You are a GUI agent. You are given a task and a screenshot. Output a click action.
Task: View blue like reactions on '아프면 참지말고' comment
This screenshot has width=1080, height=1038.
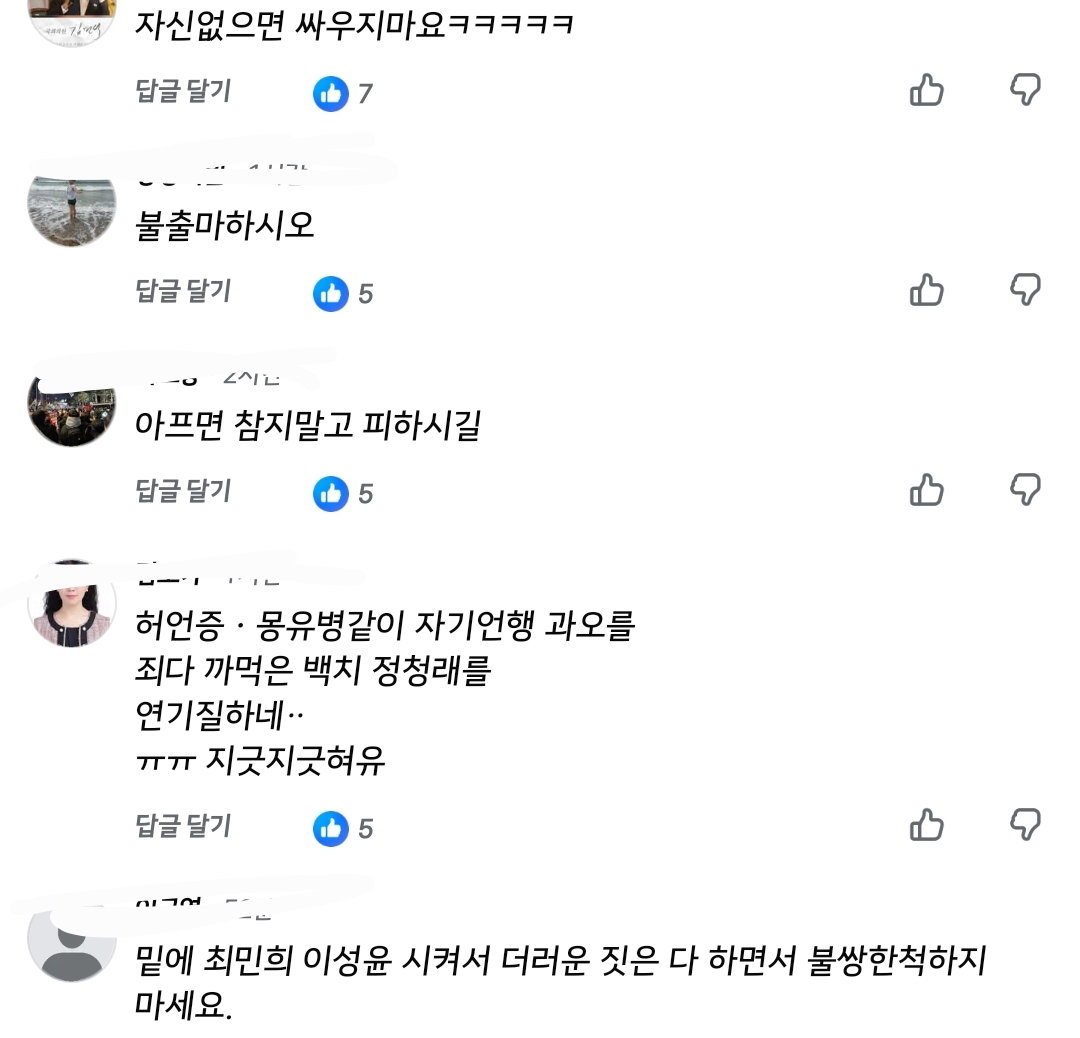343,494
